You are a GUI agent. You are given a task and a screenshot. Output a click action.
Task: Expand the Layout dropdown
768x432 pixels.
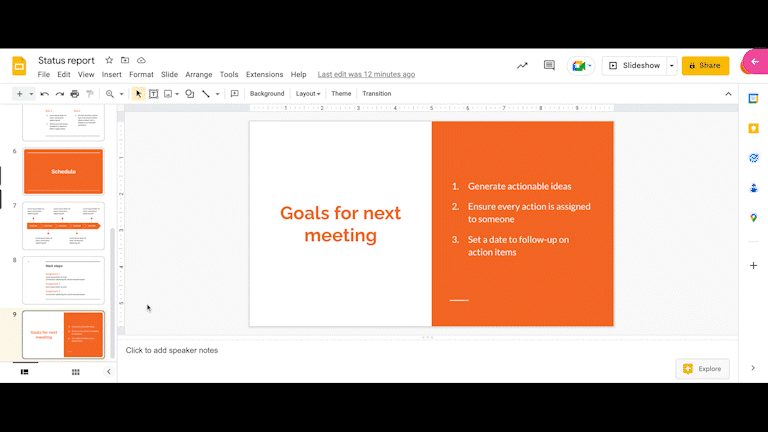tap(308, 94)
